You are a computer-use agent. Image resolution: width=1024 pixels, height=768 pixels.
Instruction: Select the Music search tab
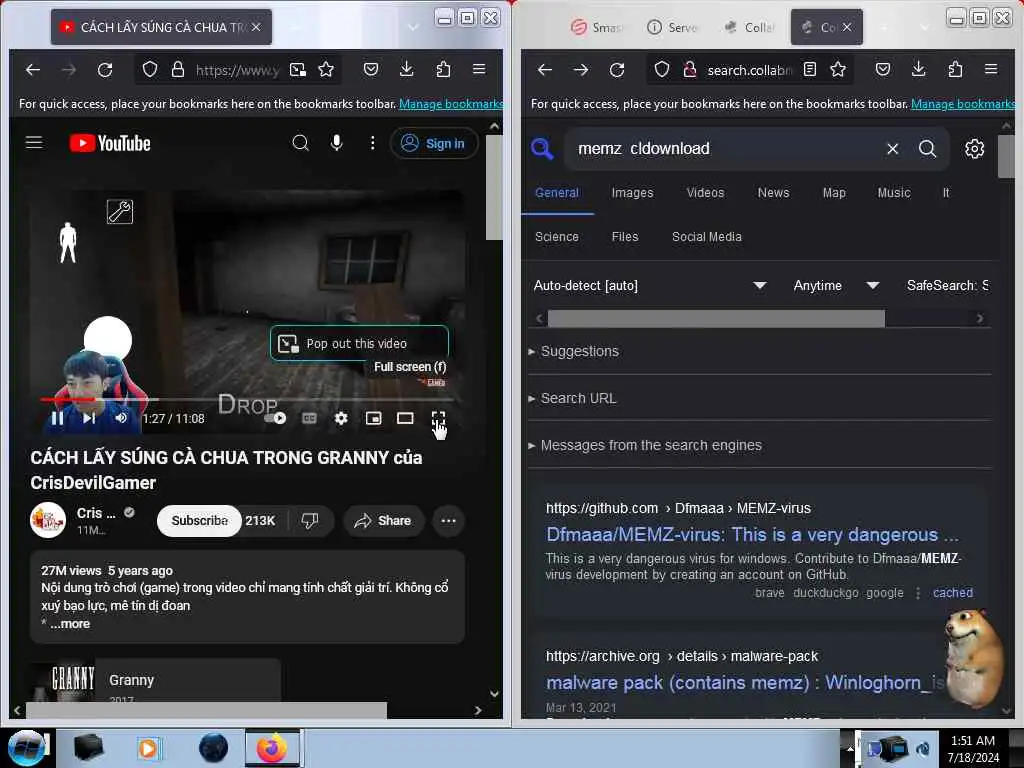click(x=893, y=193)
